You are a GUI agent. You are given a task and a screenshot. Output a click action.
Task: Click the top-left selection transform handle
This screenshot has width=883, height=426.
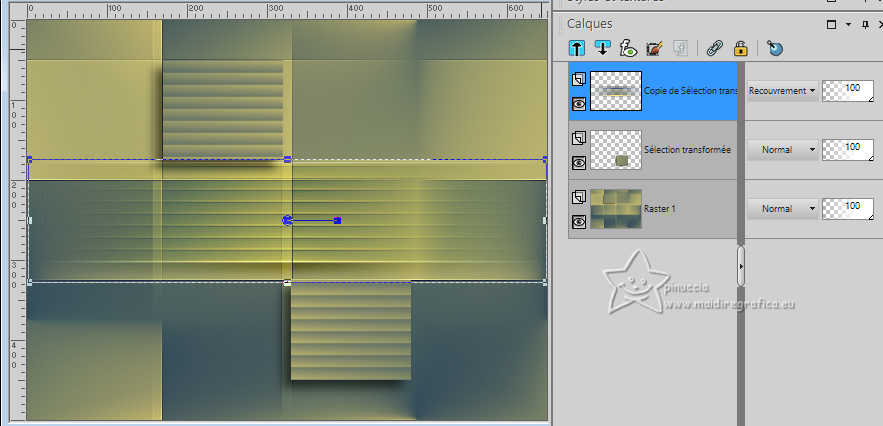29,159
